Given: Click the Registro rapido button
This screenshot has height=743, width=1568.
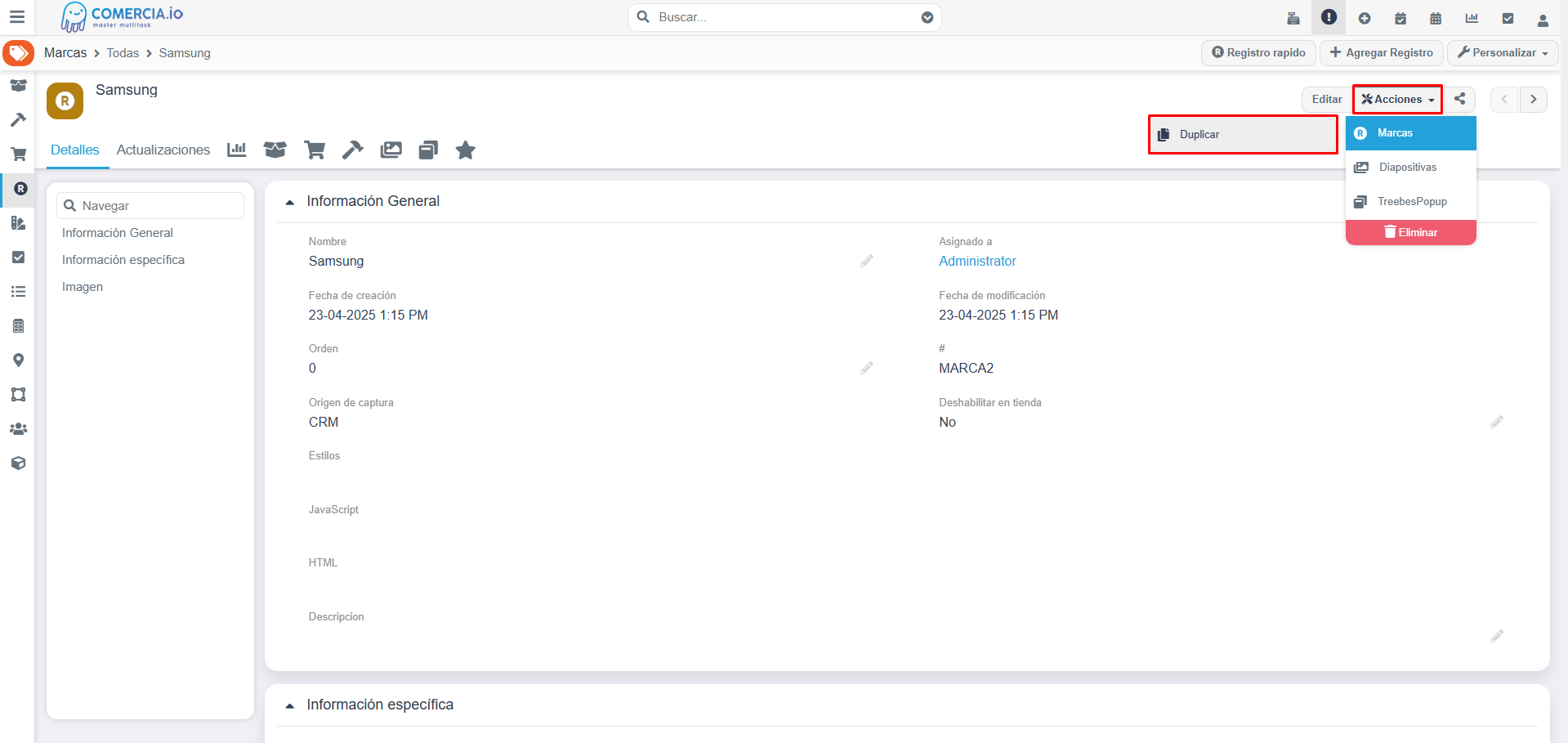Looking at the screenshot, I should 1258,52.
